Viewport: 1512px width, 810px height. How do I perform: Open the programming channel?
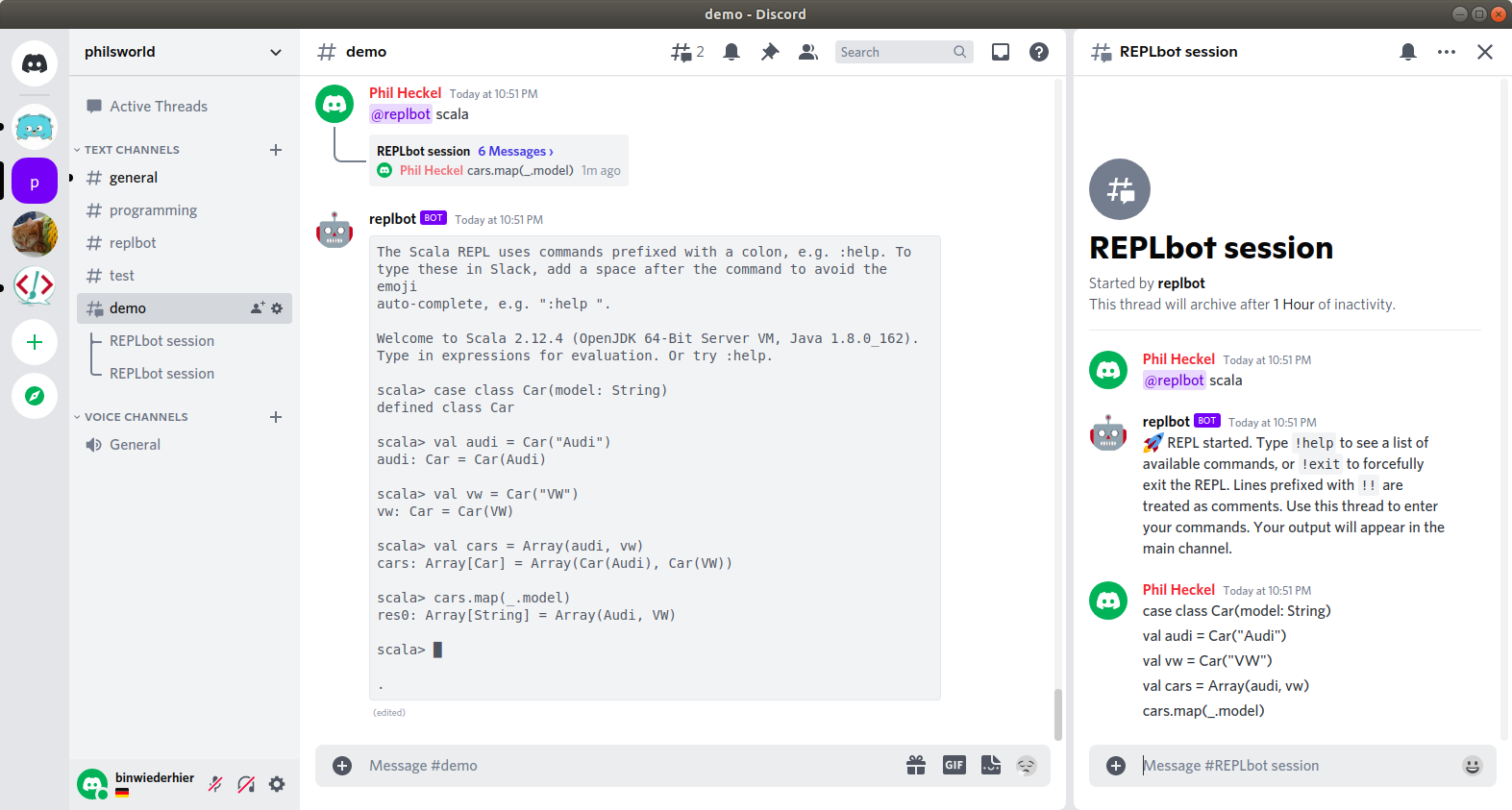[x=185, y=210]
